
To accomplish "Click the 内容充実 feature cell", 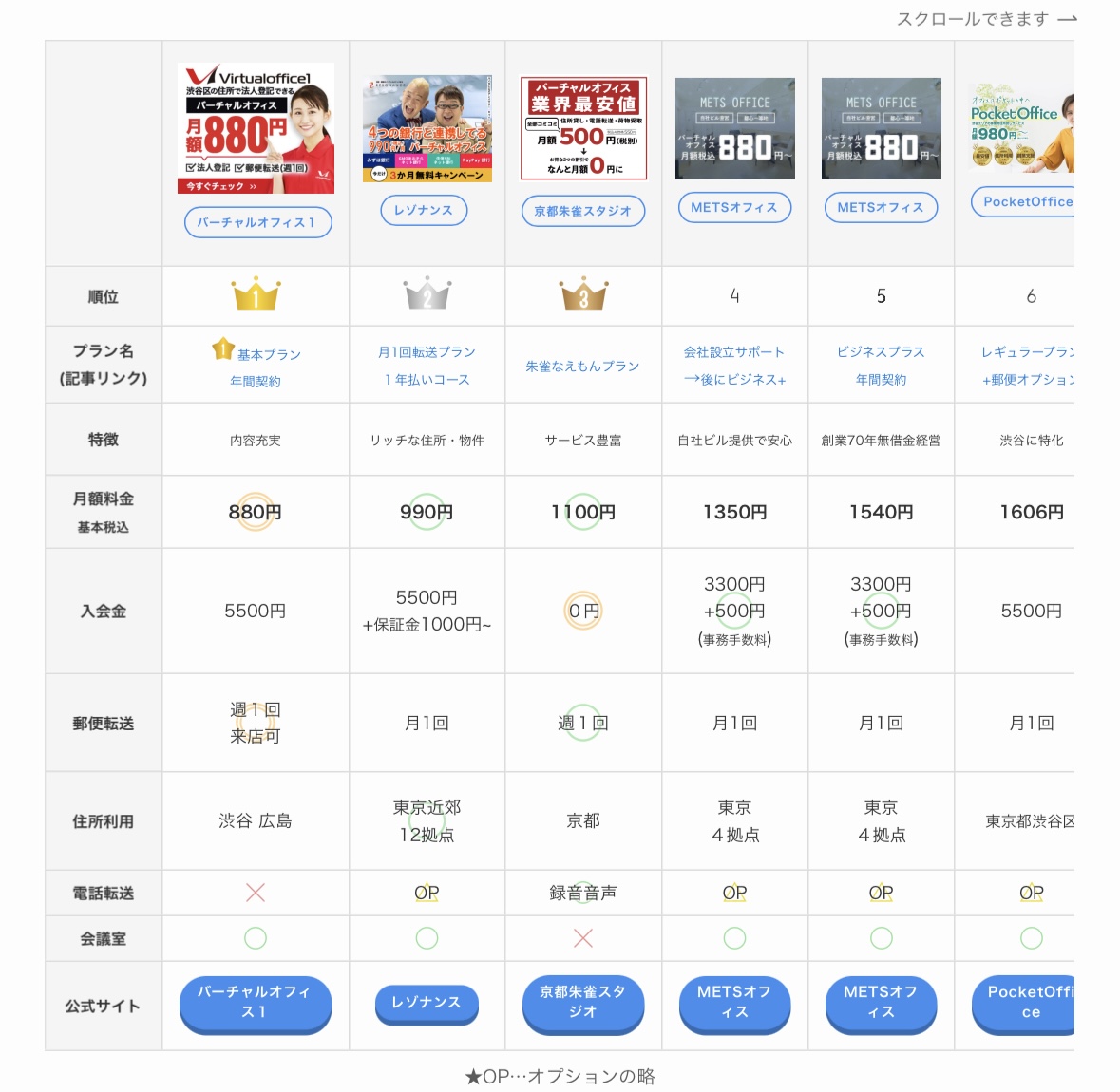I will pyautogui.click(x=256, y=440).
